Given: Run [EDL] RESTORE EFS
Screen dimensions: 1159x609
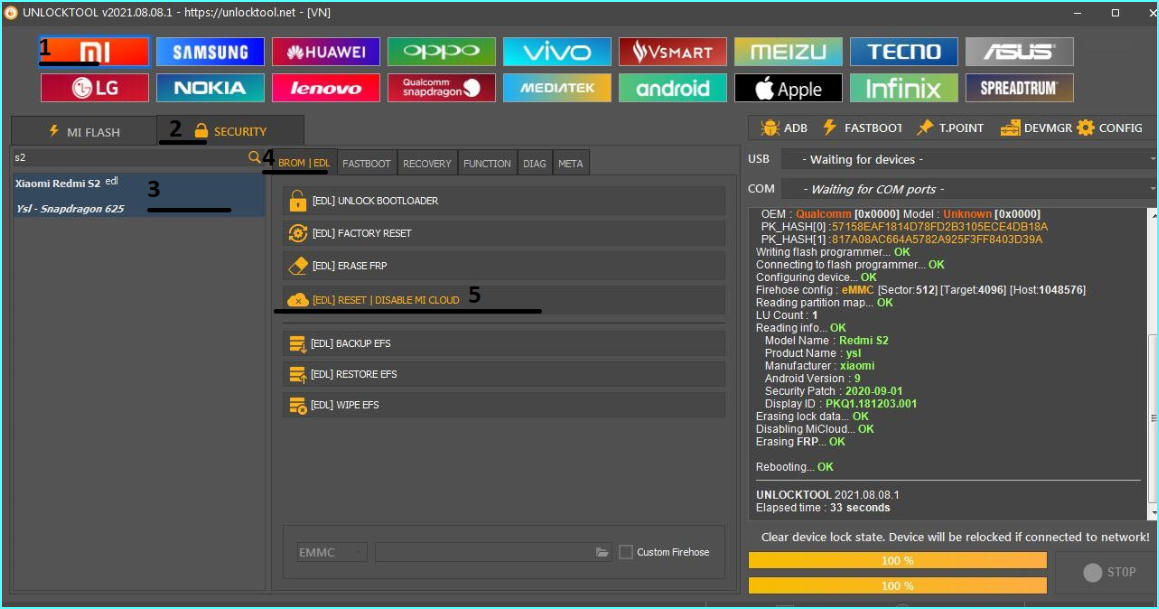Looking at the screenshot, I should (x=504, y=375).
